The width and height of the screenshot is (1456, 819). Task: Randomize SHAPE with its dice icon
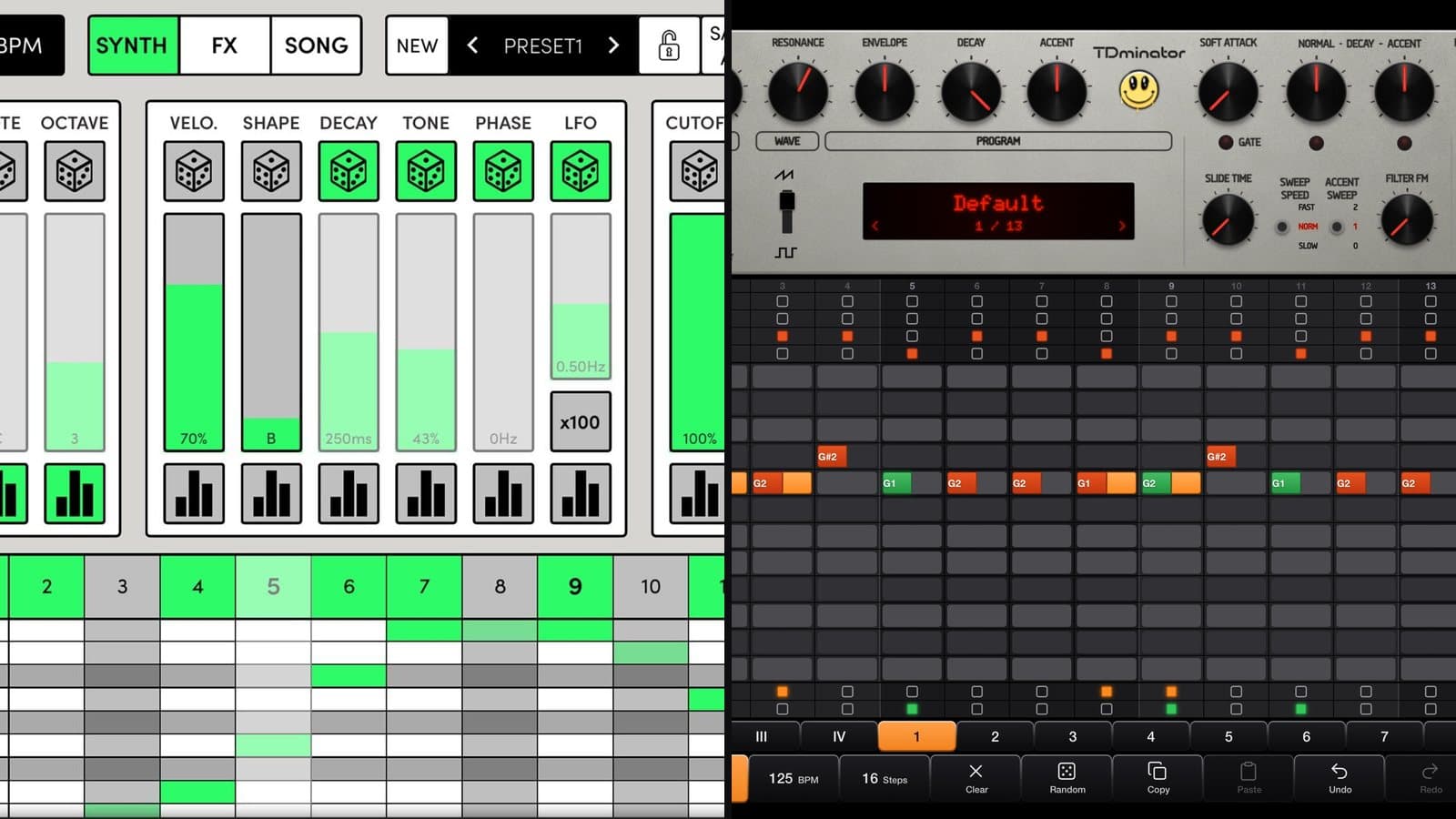coord(271,171)
